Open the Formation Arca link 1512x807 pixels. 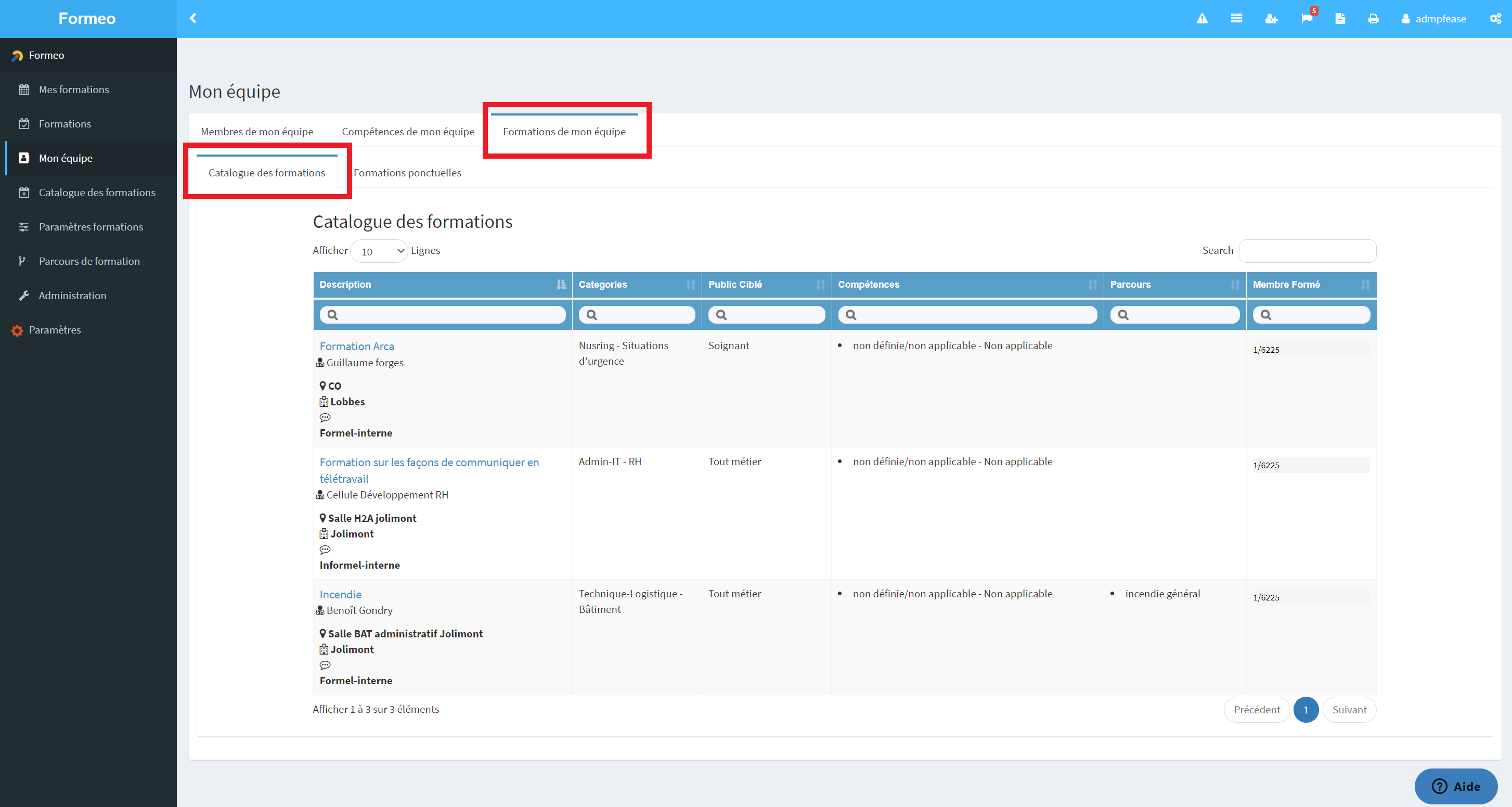(357, 347)
